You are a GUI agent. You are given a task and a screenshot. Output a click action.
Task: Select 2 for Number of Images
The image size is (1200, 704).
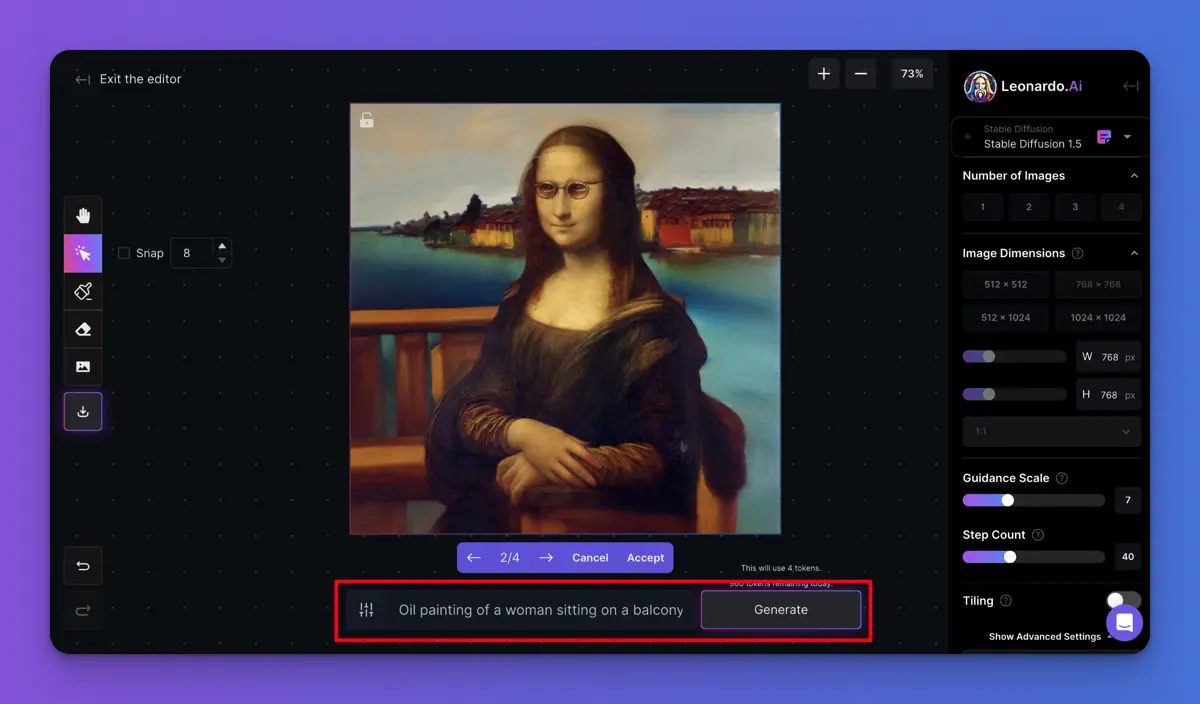[1028, 207]
